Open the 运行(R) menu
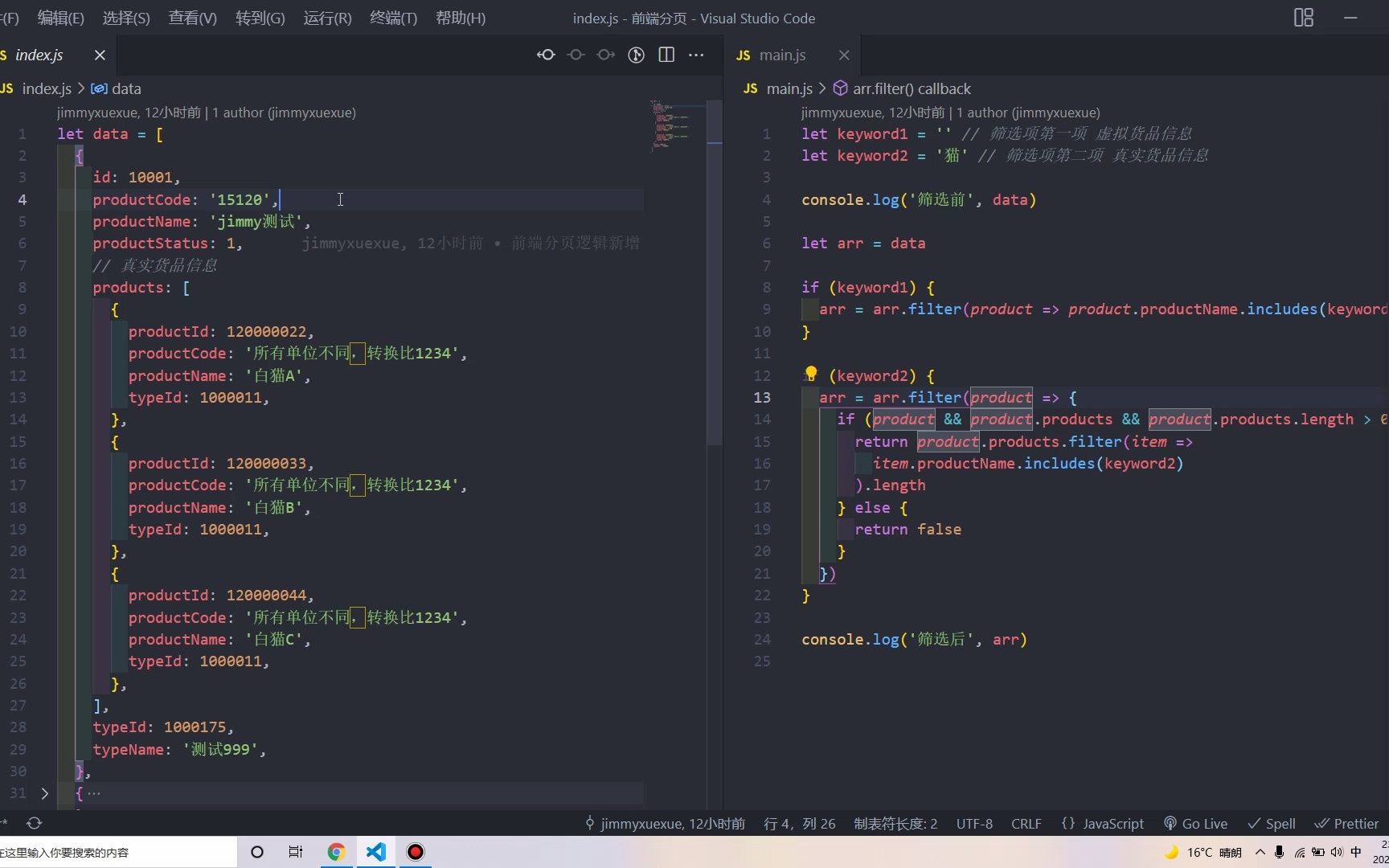This screenshot has height=868, width=1389. pos(327,18)
